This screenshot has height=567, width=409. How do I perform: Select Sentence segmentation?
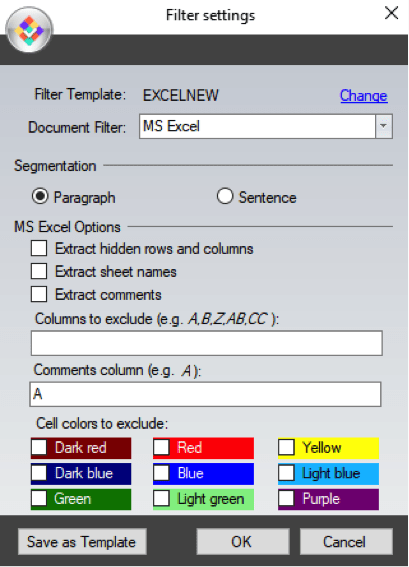pos(225,196)
